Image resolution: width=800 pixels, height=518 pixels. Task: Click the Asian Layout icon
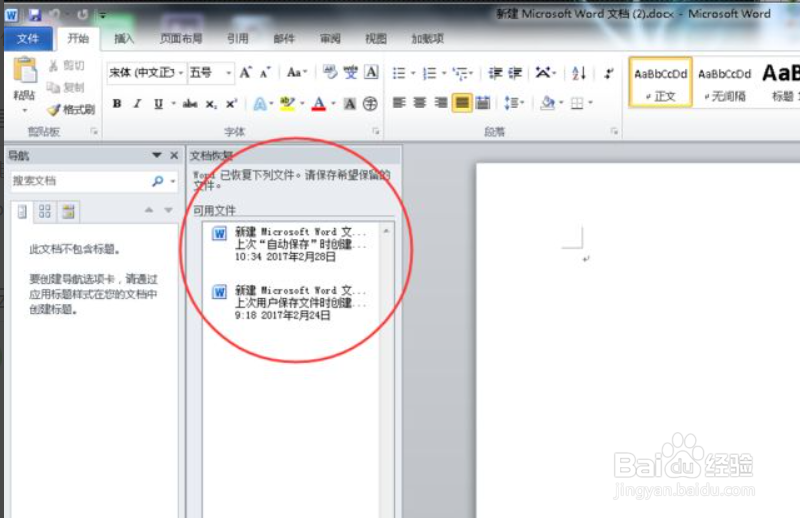pyautogui.click(x=543, y=73)
